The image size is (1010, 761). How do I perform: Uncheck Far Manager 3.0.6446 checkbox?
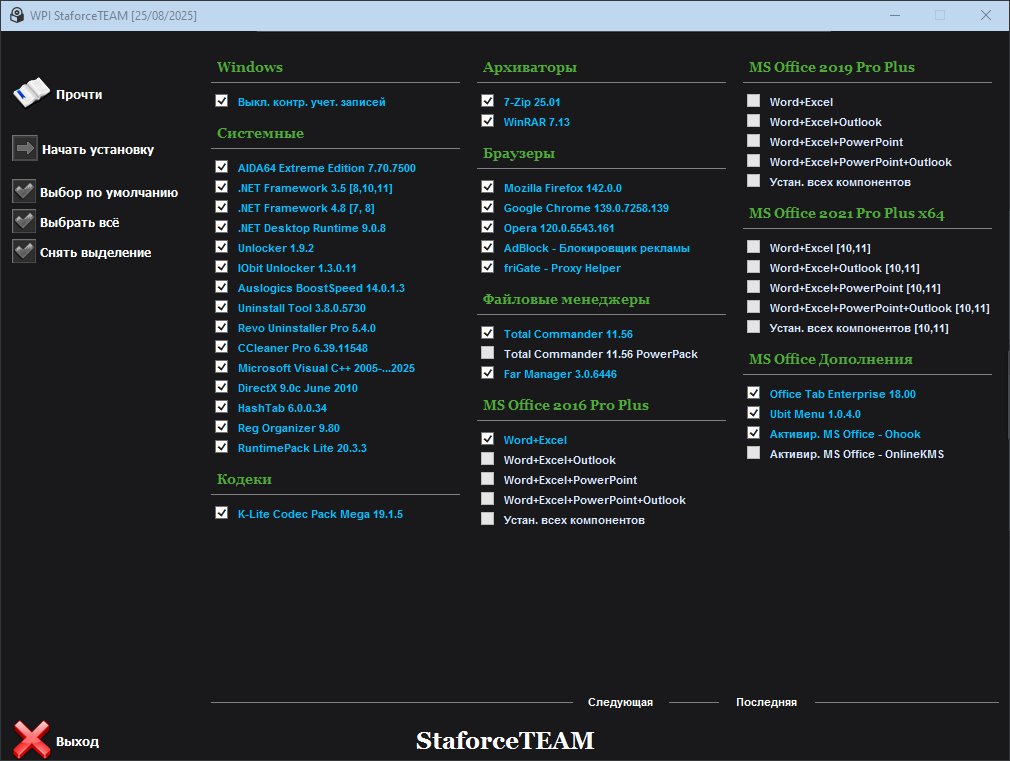[x=488, y=373]
